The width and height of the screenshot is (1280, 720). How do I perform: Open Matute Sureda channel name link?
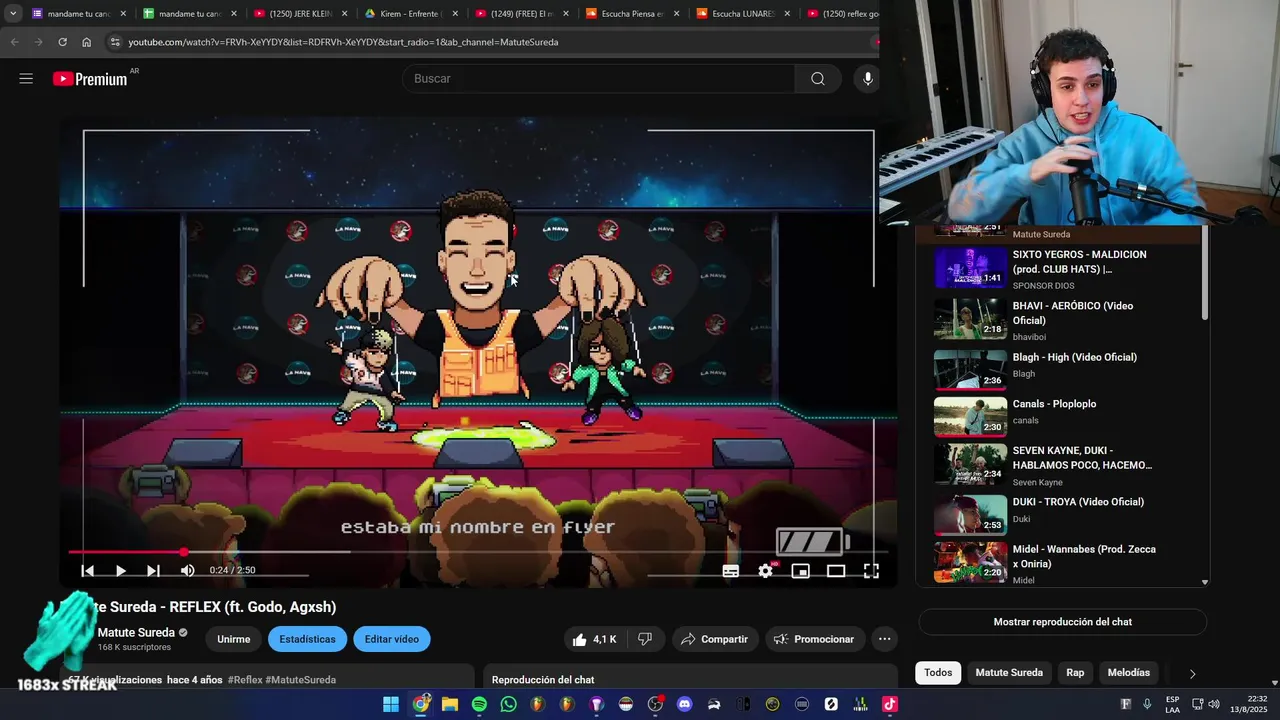136,633
